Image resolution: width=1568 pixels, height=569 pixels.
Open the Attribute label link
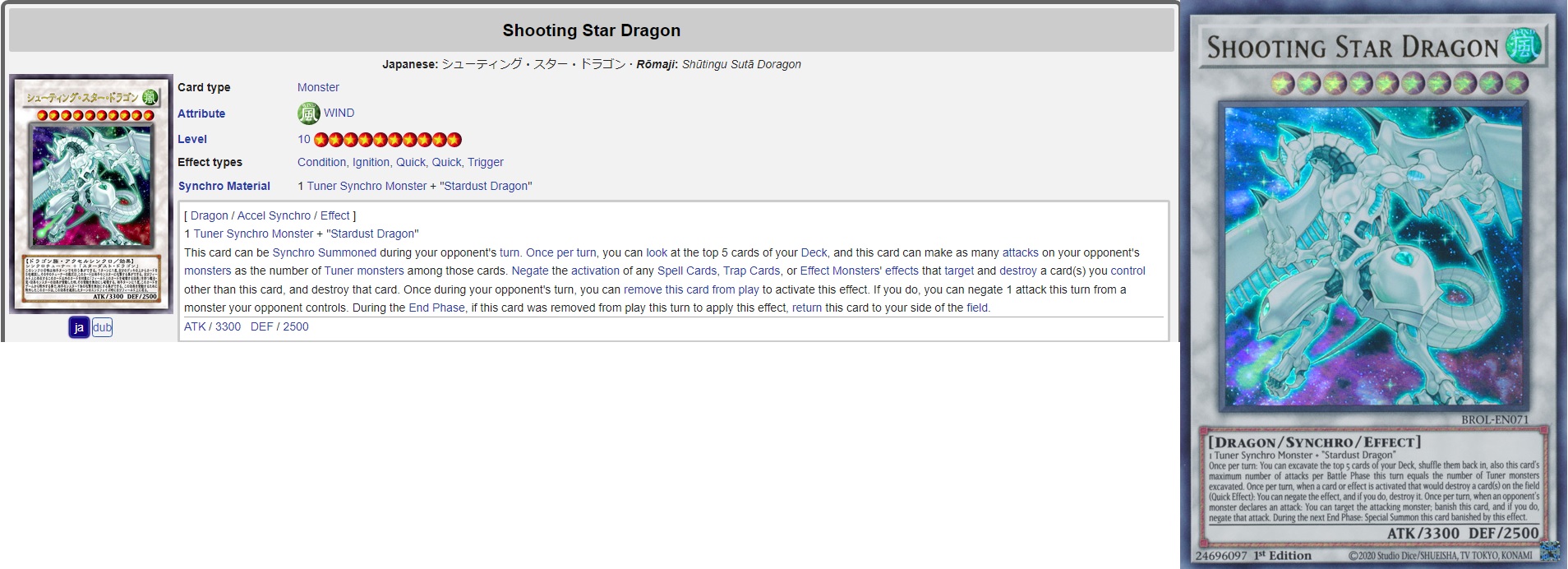pyautogui.click(x=201, y=113)
